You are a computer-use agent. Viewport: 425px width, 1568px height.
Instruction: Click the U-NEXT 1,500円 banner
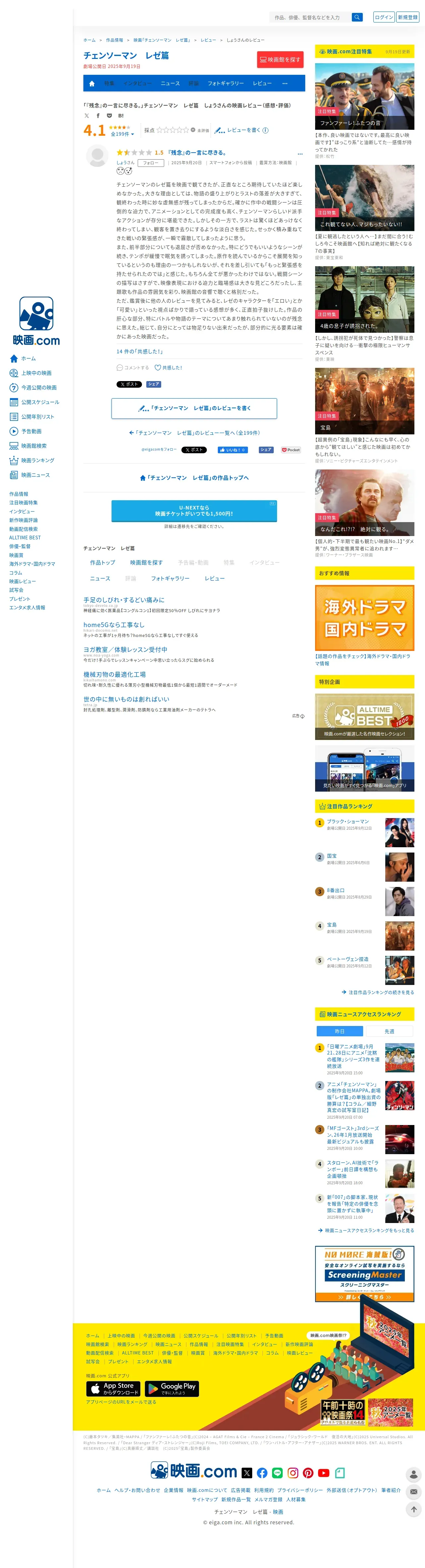(194, 511)
